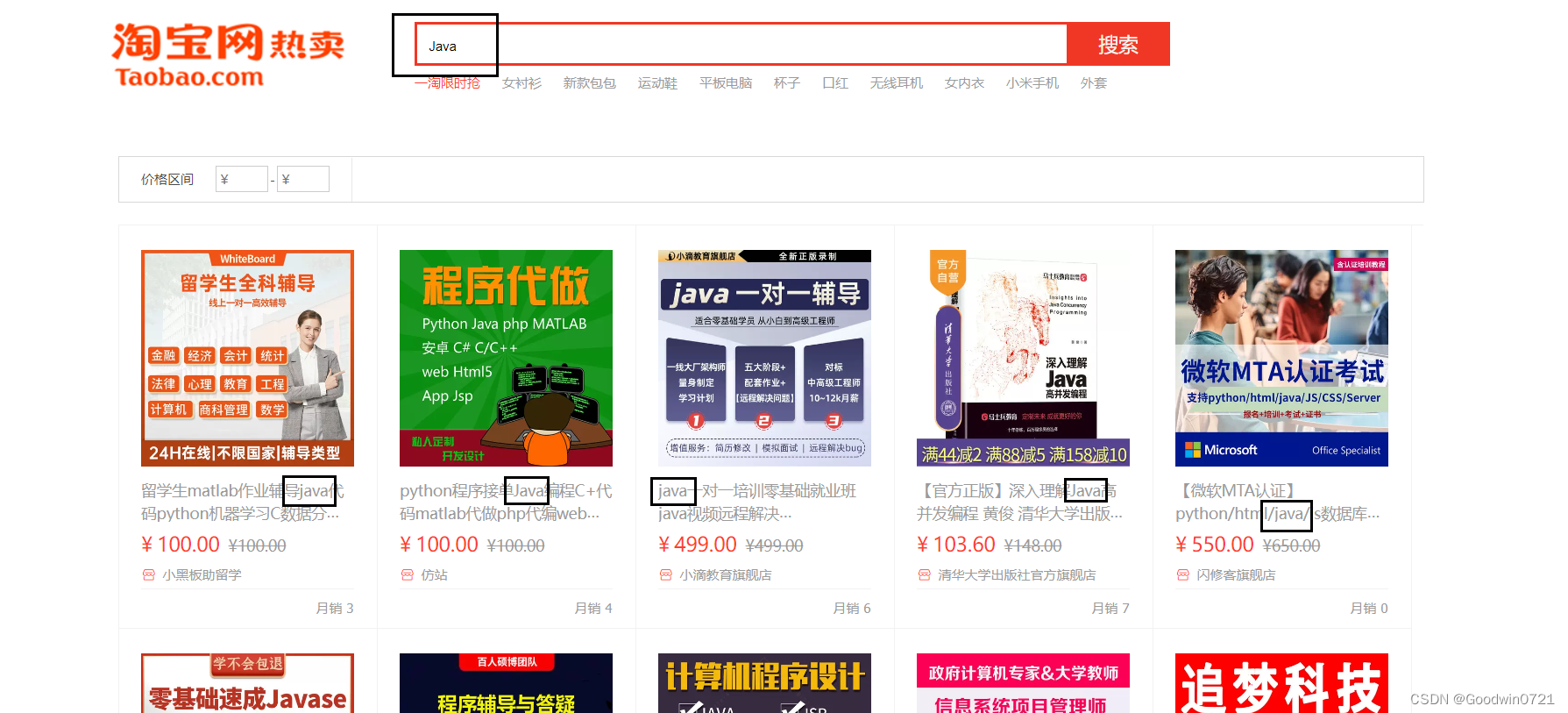Click the shop icon beside 小滴教育旗舰店
1568x713 pixels.
point(665,575)
